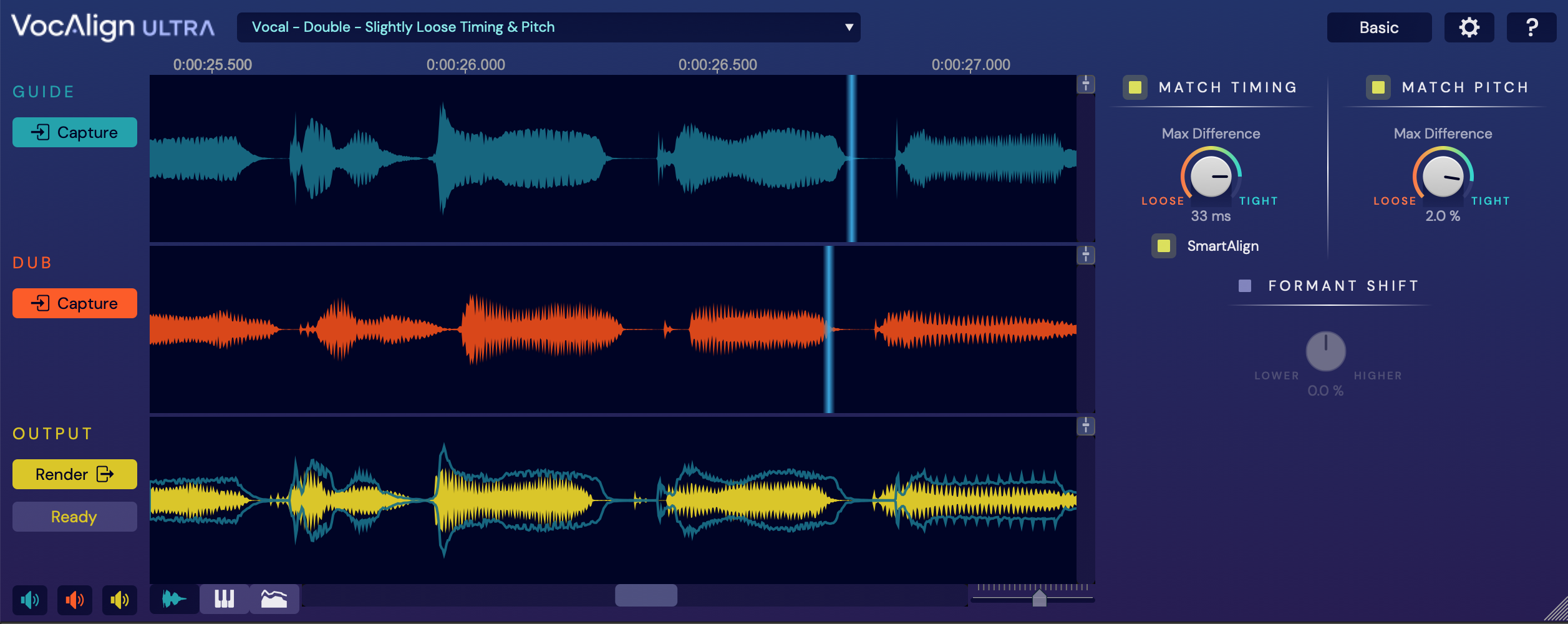Screen dimensions: 1568x624
Task: Disable the Match Pitch checkbox
Action: 1378,87
